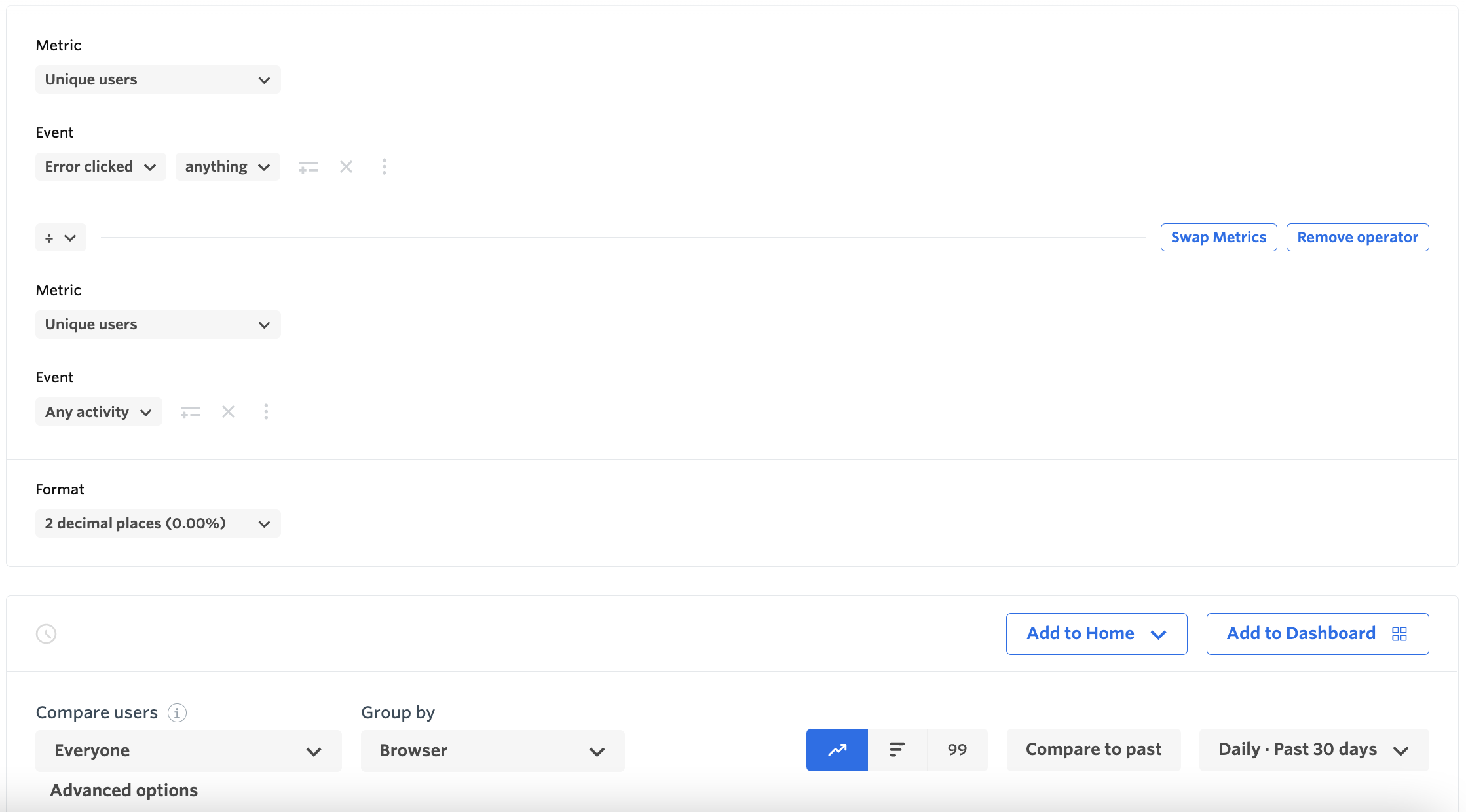Image resolution: width=1466 pixels, height=812 pixels.
Task: Change the division operator dropdown
Action: (x=61, y=238)
